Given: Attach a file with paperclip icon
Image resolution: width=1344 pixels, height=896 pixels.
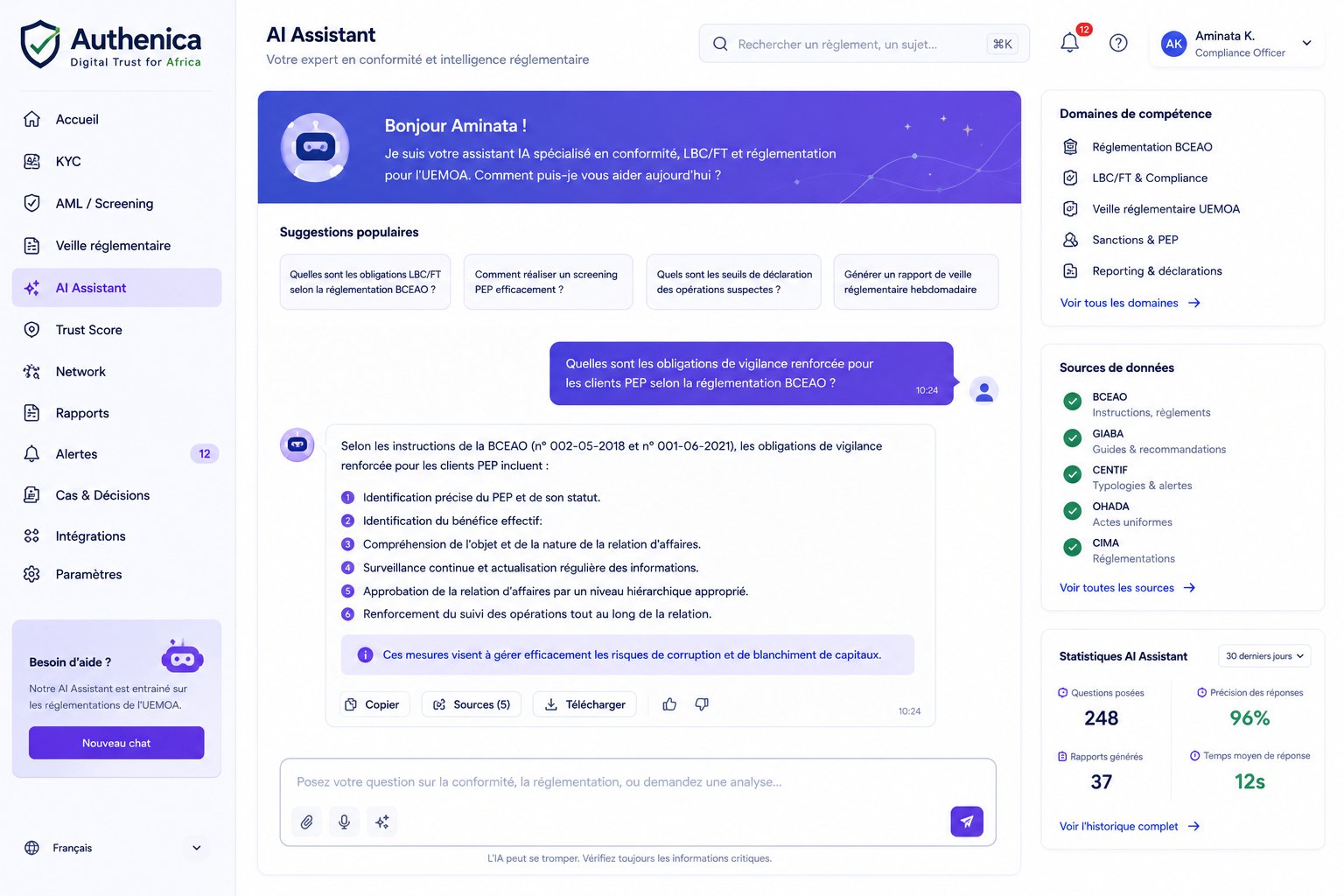Looking at the screenshot, I should pos(307,822).
